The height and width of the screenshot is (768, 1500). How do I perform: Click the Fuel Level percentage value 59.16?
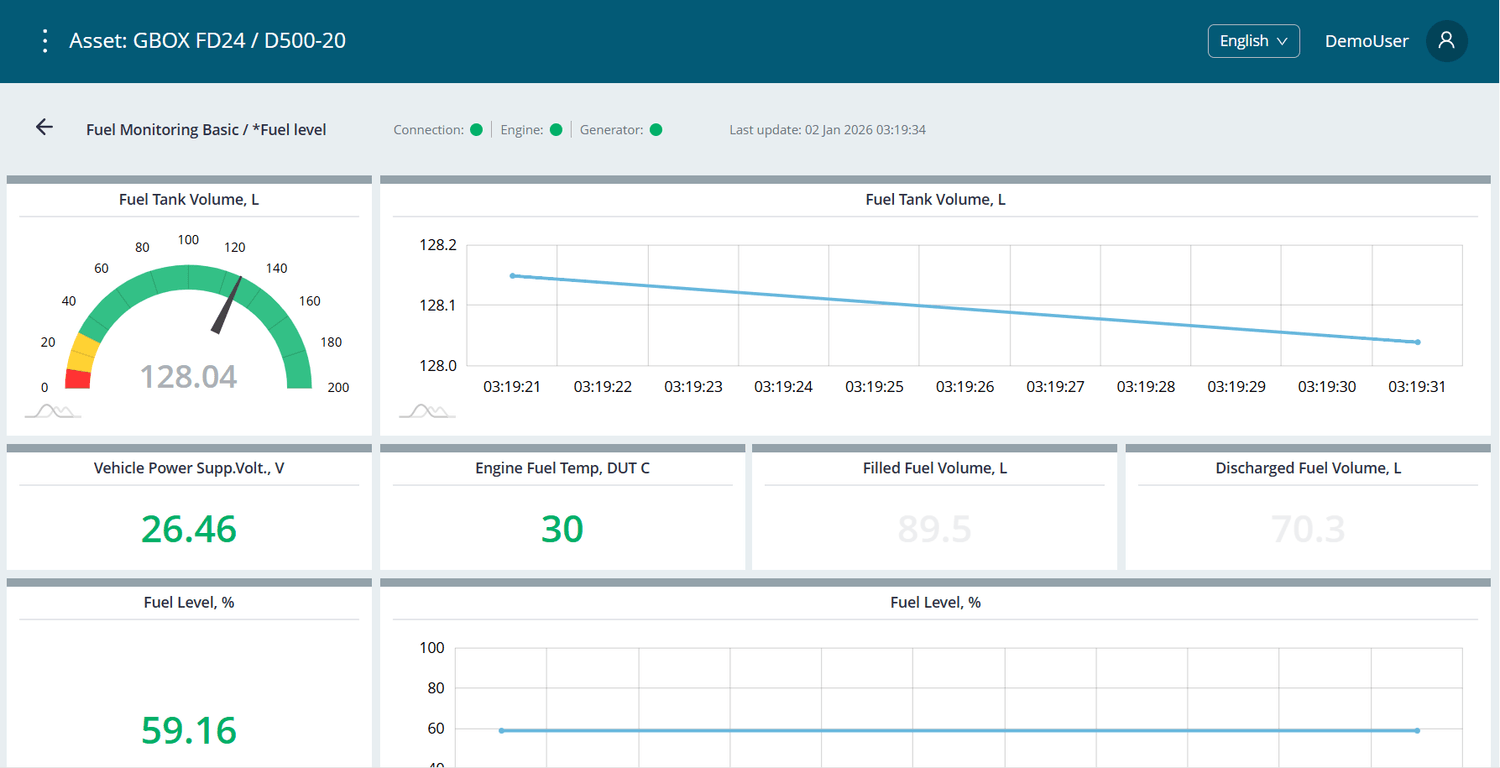click(x=189, y=730)
